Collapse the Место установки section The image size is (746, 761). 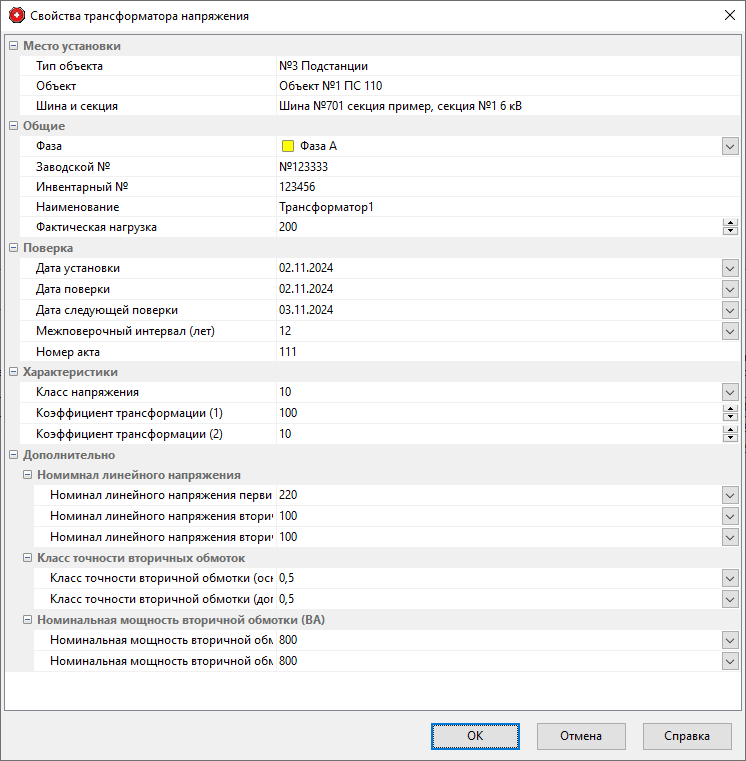point(13,46)
